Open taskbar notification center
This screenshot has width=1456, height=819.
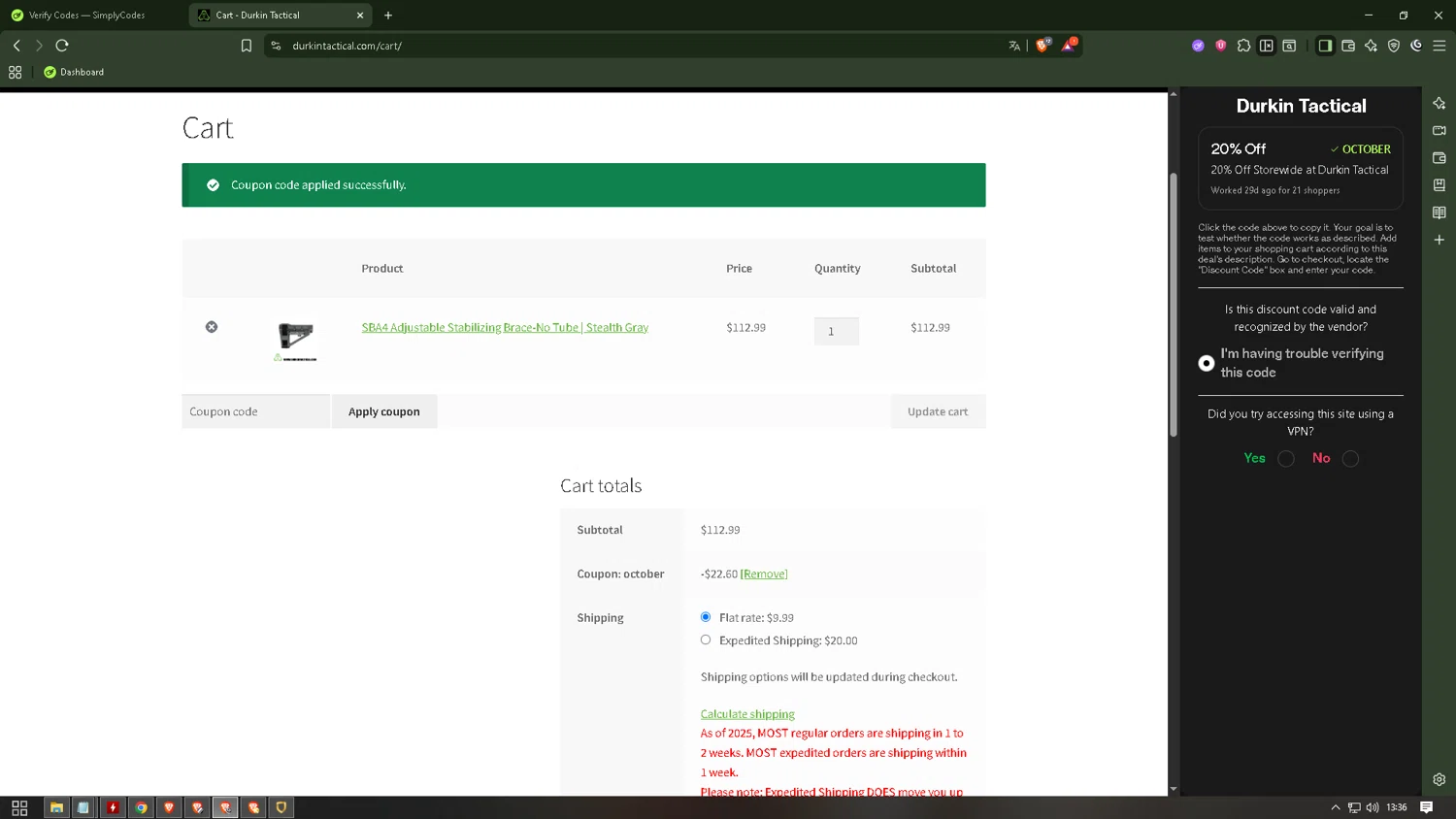(x=1427, y=807)
